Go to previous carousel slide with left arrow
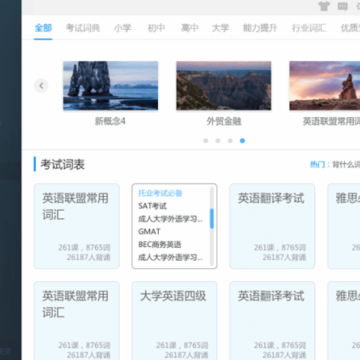 pos(41,86)
